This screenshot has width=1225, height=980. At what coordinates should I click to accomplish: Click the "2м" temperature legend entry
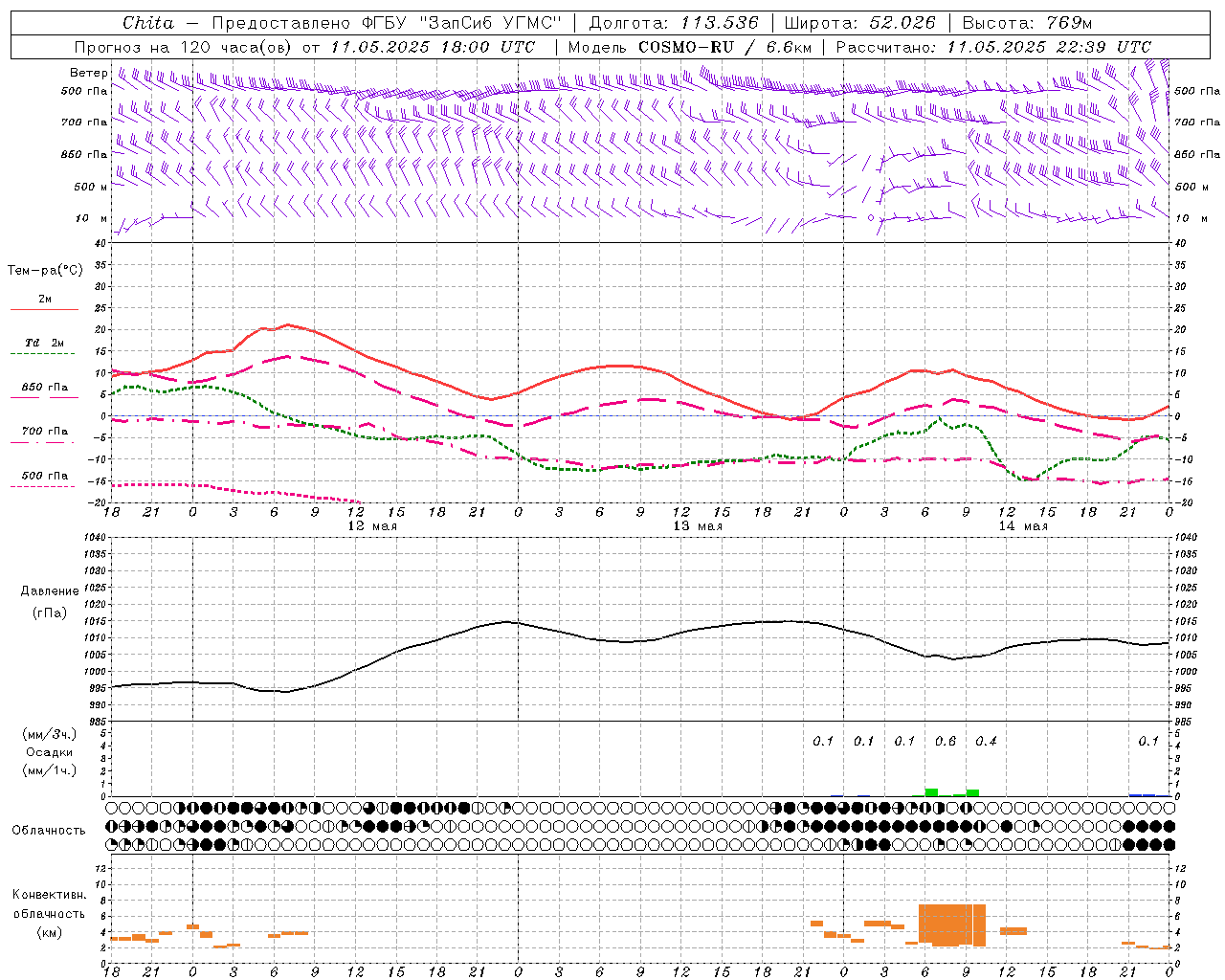tap(45, 300)
